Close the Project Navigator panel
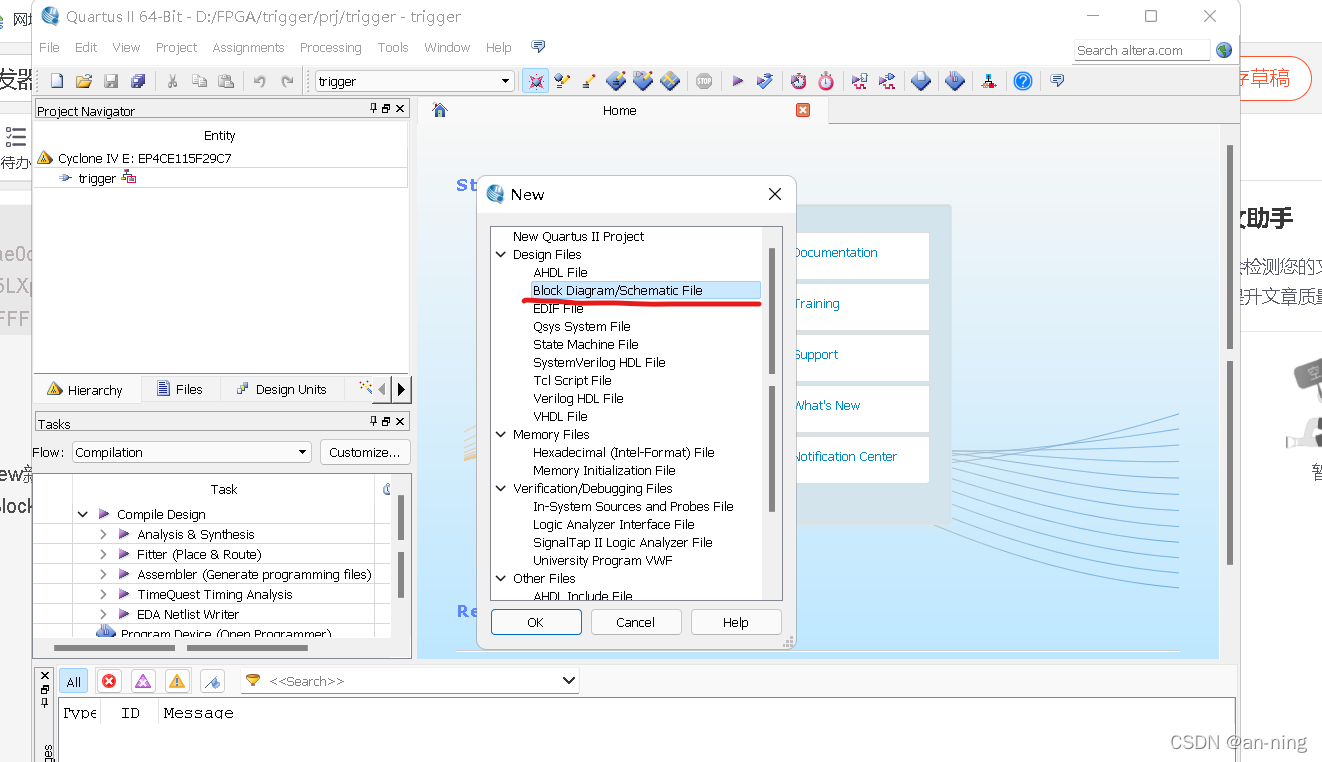This screenshot has height=762, width=1322. tap(400, 108)
